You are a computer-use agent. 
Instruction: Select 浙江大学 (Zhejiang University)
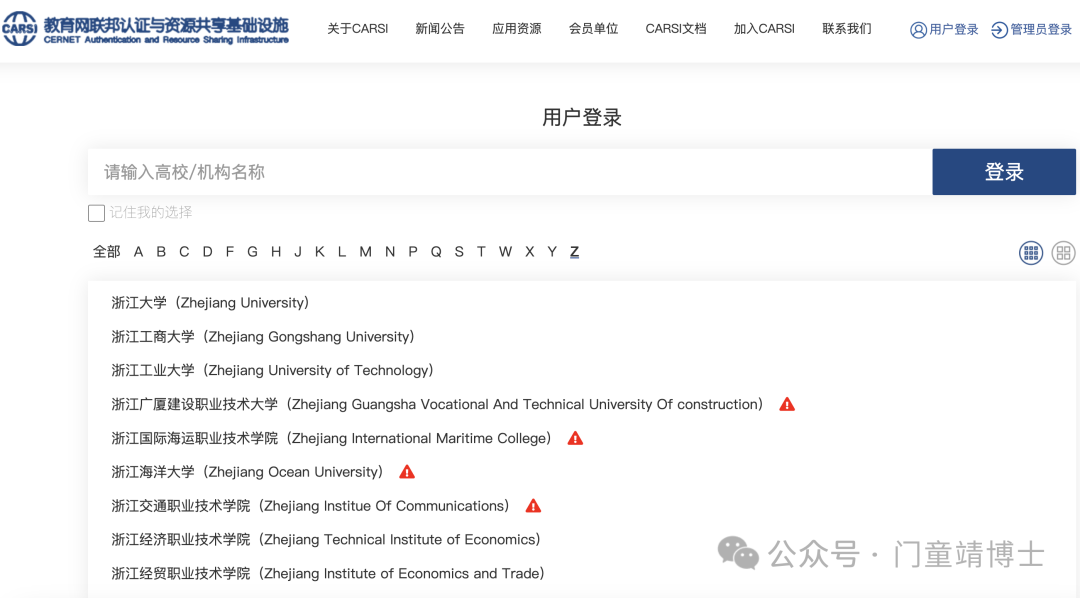pos(210,302)
